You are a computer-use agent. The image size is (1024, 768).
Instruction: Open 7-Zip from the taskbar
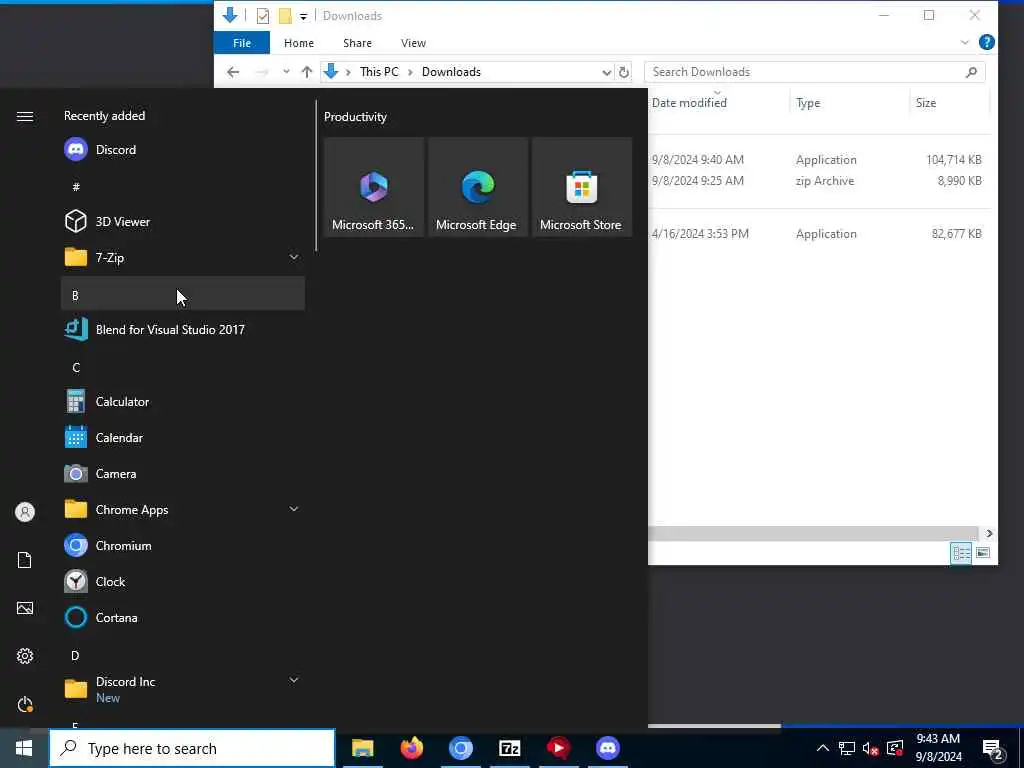[x=509, y=748]
